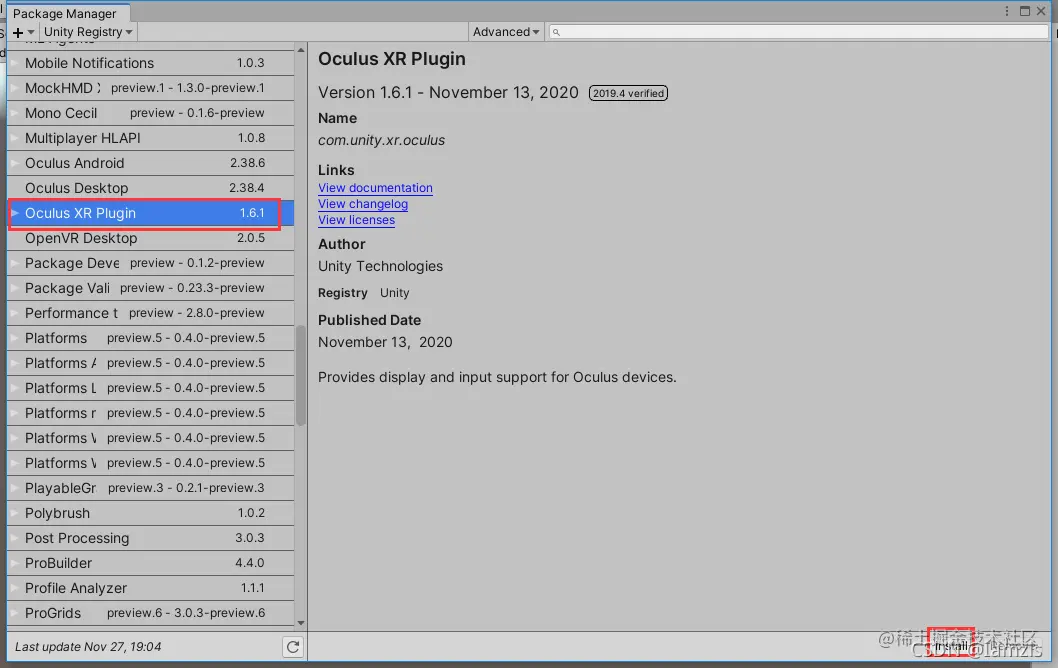
Task: Select Polybrush package
Action: point(150,513)
